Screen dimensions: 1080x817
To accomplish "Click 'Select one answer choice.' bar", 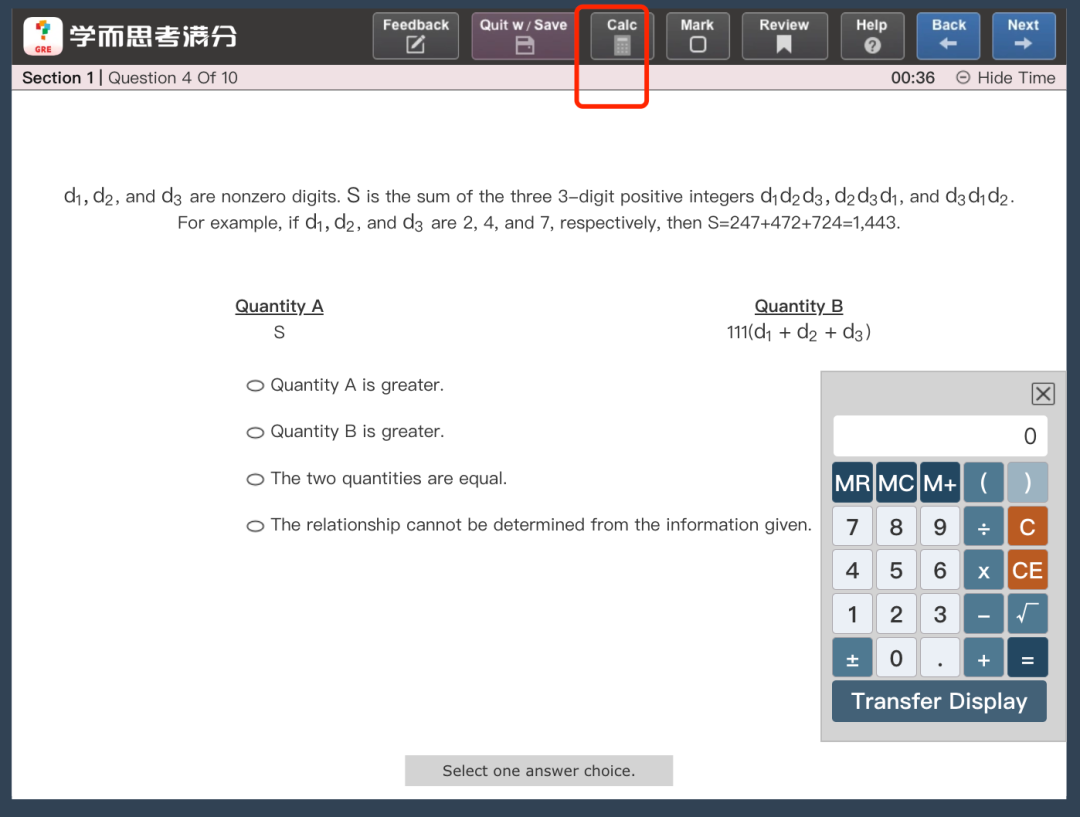I will pyautogui.click(x=539, y=771).
